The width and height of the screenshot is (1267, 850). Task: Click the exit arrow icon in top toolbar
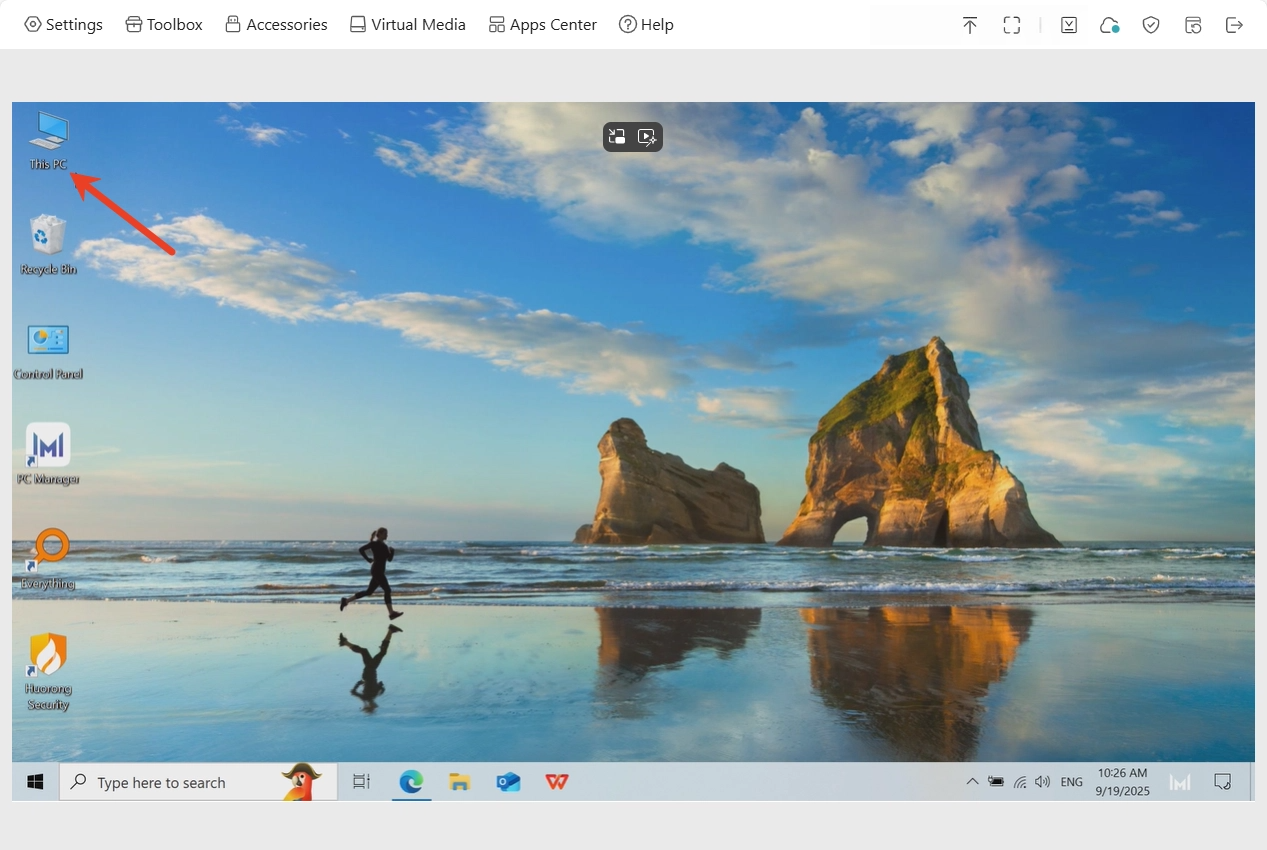pyautogui.click(x=1234, y=26)
